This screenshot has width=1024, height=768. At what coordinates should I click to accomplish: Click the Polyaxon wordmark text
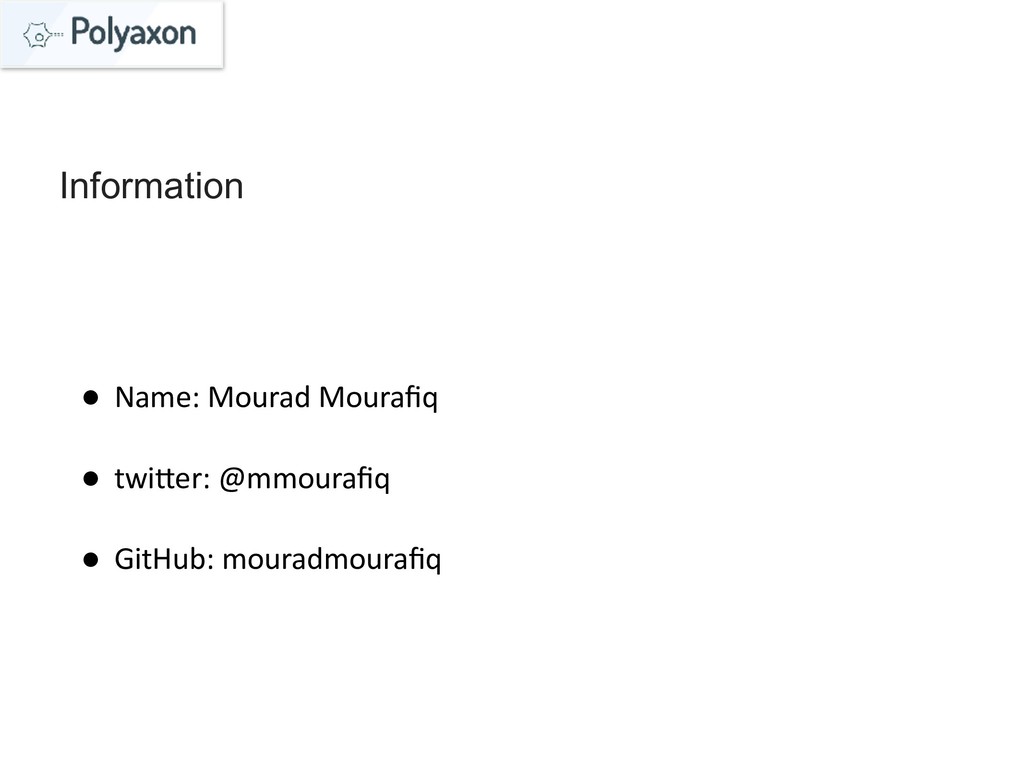coord(134,33)
